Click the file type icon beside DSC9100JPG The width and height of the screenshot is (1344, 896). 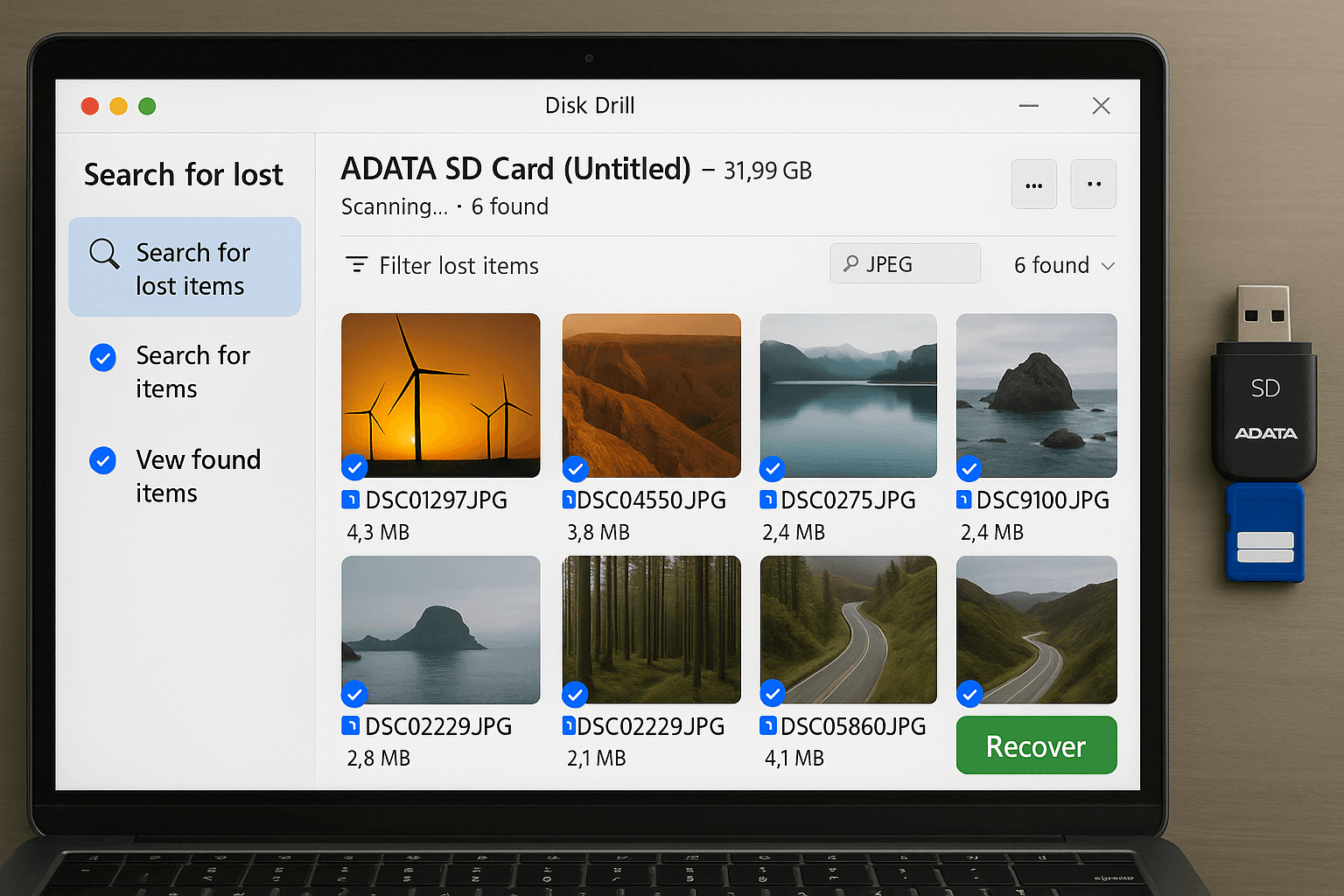pos(964,500)
